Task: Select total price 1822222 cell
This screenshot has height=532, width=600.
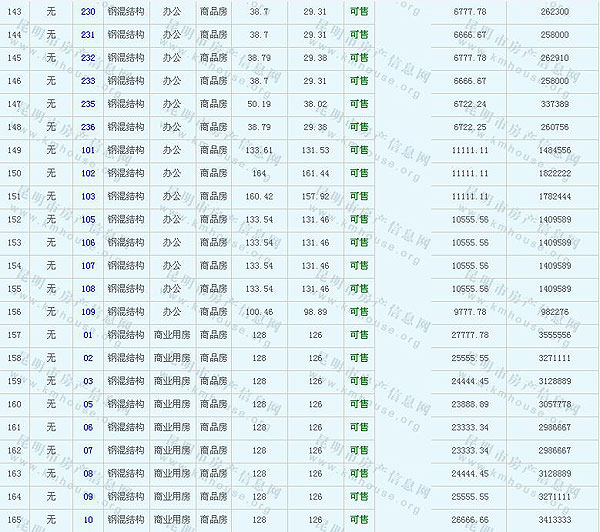Action: (x=553, y=173)
